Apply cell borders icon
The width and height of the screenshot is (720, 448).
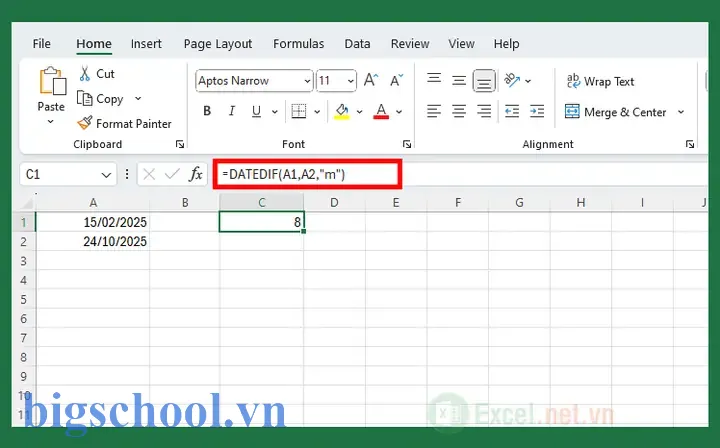298,111
